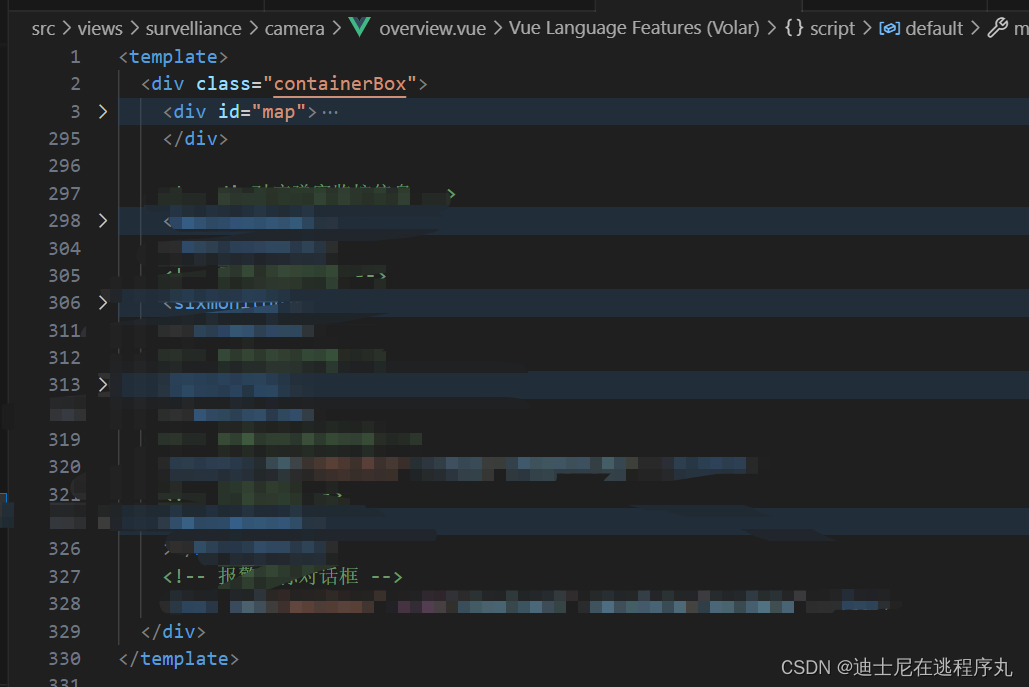Click the closing template tag on line 330
Image resolution: width=1029 pixels, height=687 pixels.
(x=178, y=659)
